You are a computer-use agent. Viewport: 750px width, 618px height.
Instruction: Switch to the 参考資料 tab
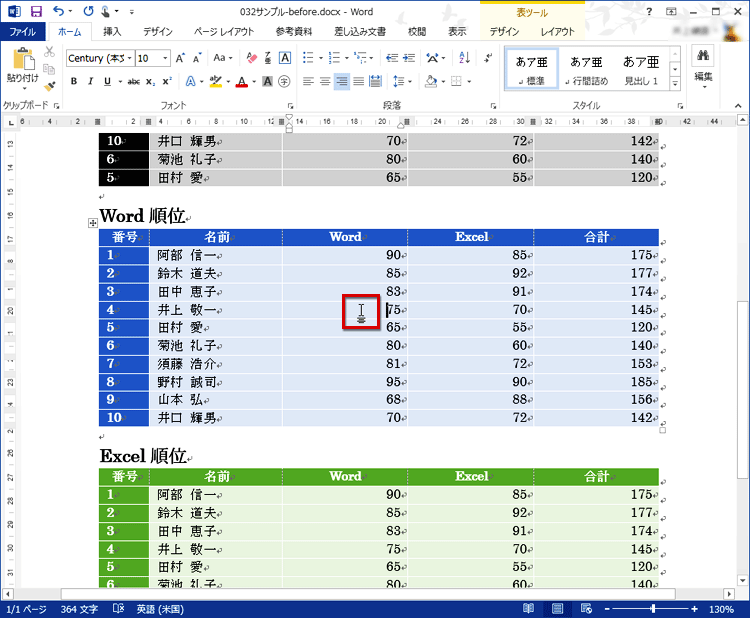pyautogui.click(x=294, y=32)
